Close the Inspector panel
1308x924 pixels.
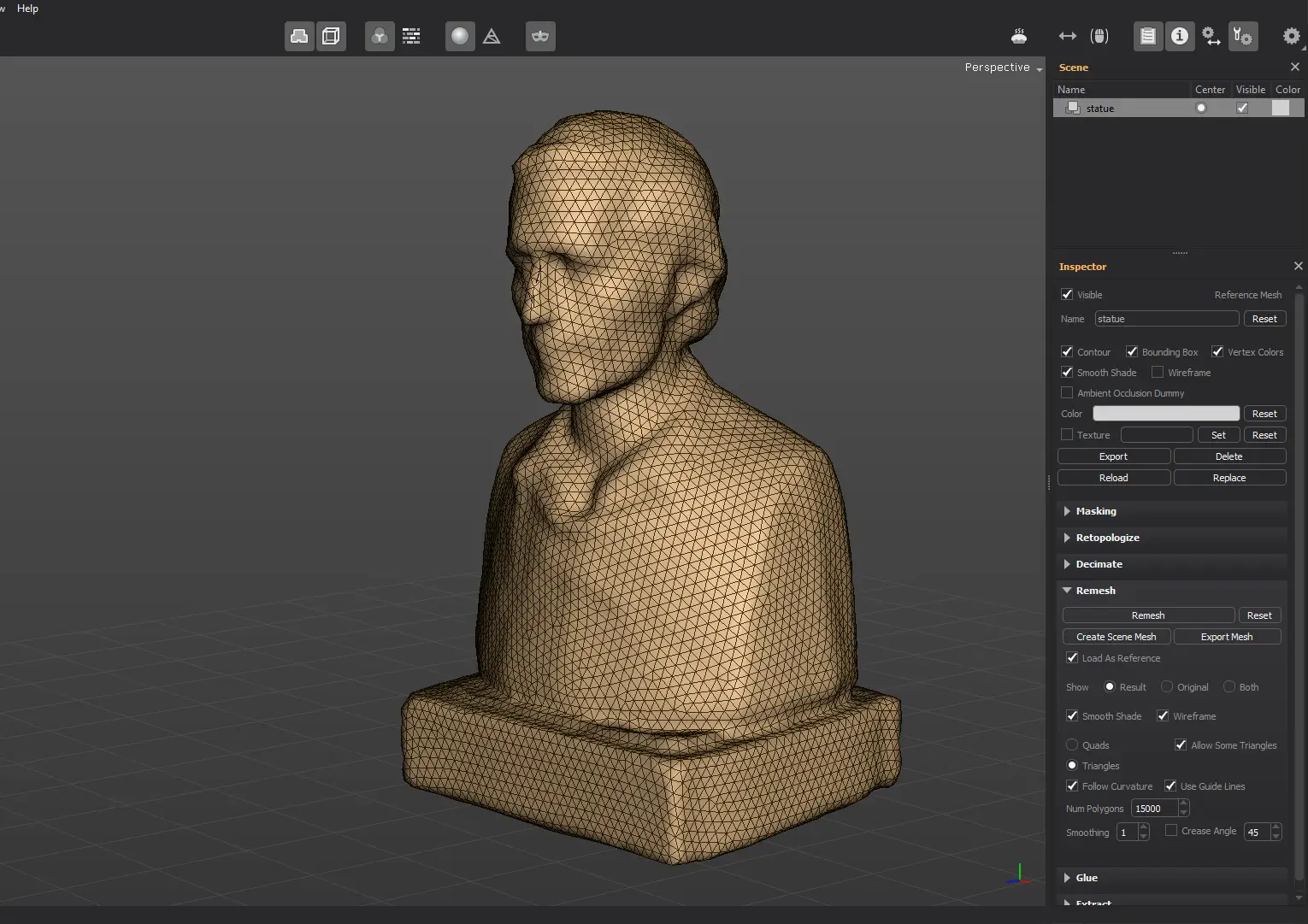pos(1299,266)
